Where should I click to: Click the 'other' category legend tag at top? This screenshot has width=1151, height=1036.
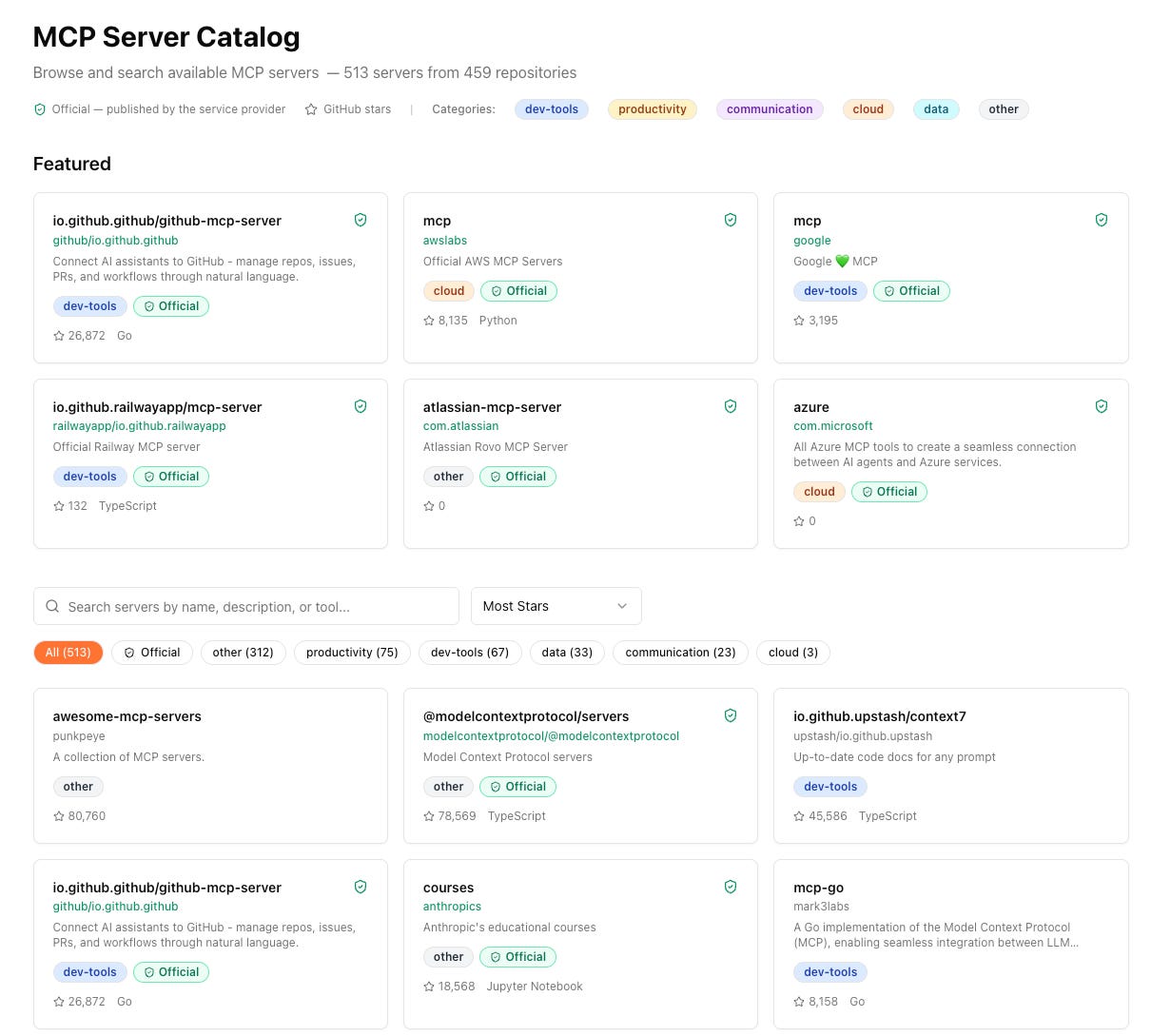pos(1004,109)
